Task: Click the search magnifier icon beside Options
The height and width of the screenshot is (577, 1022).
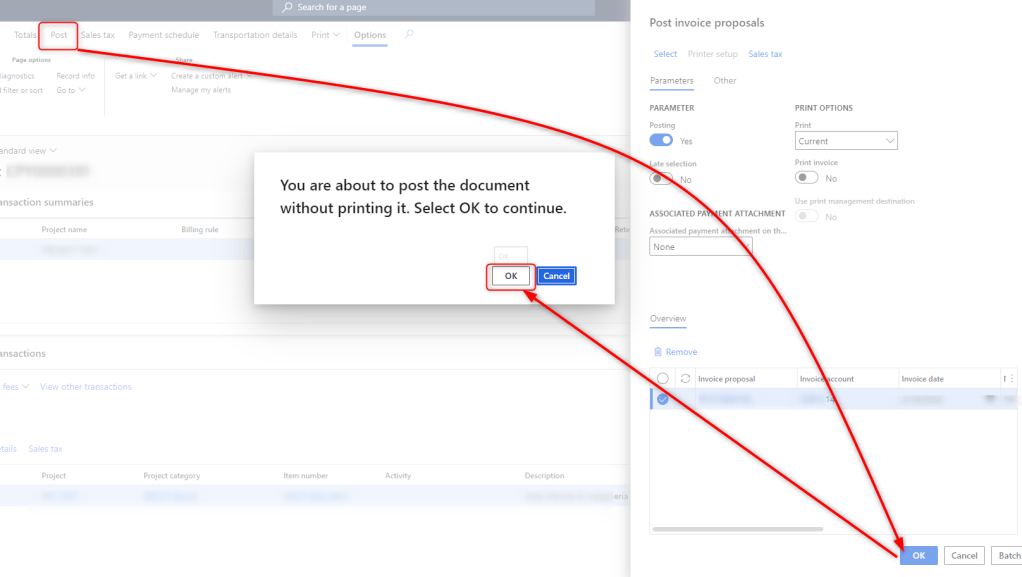Action: (409, 35)
